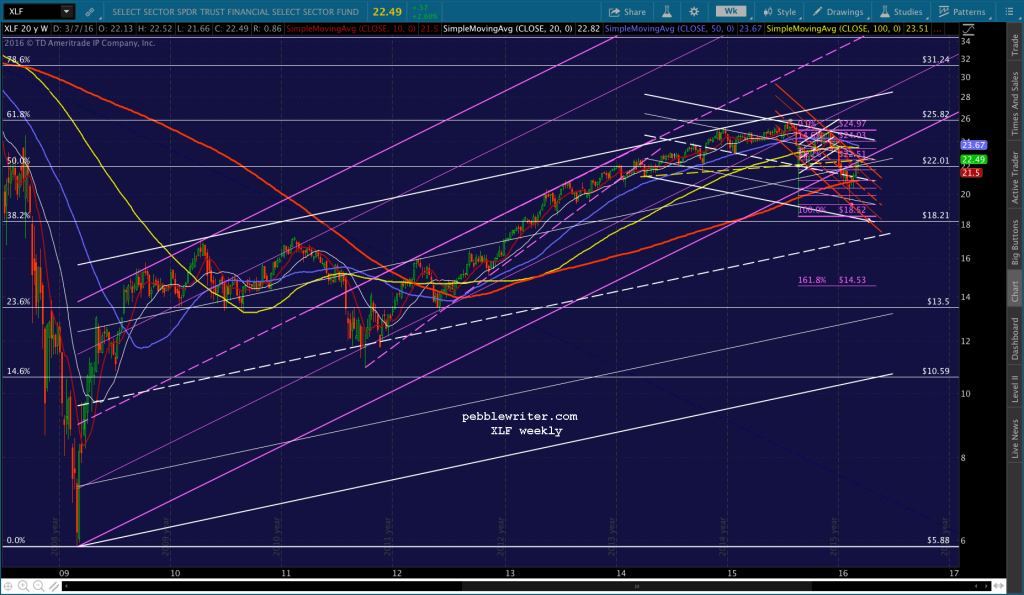Viewport: 1024px width, 595px height.
Task: Click the 22.49 last price in header
Action: 387,12
